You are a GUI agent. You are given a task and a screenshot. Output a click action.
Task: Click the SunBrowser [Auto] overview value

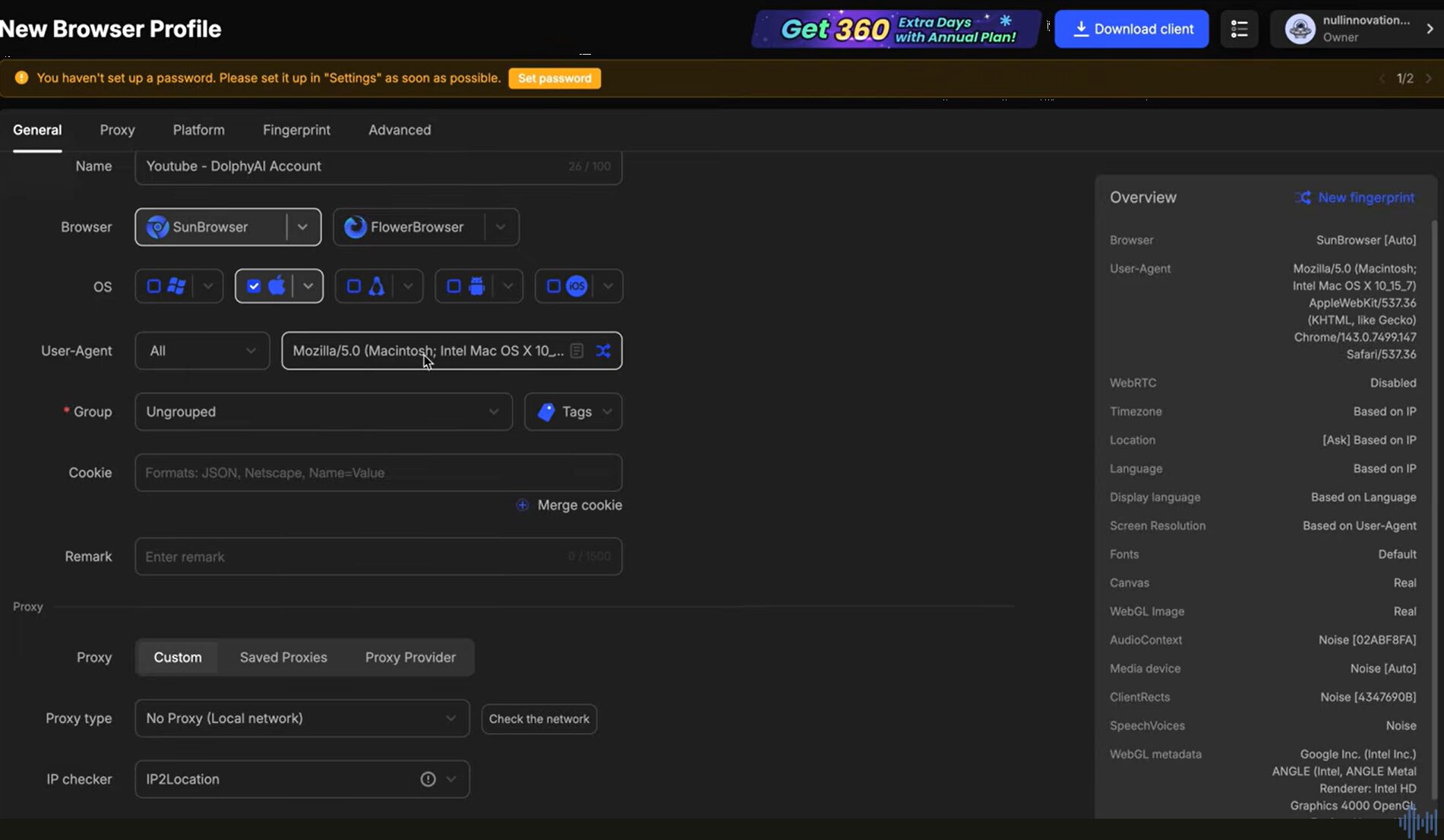click(1366, 240)
